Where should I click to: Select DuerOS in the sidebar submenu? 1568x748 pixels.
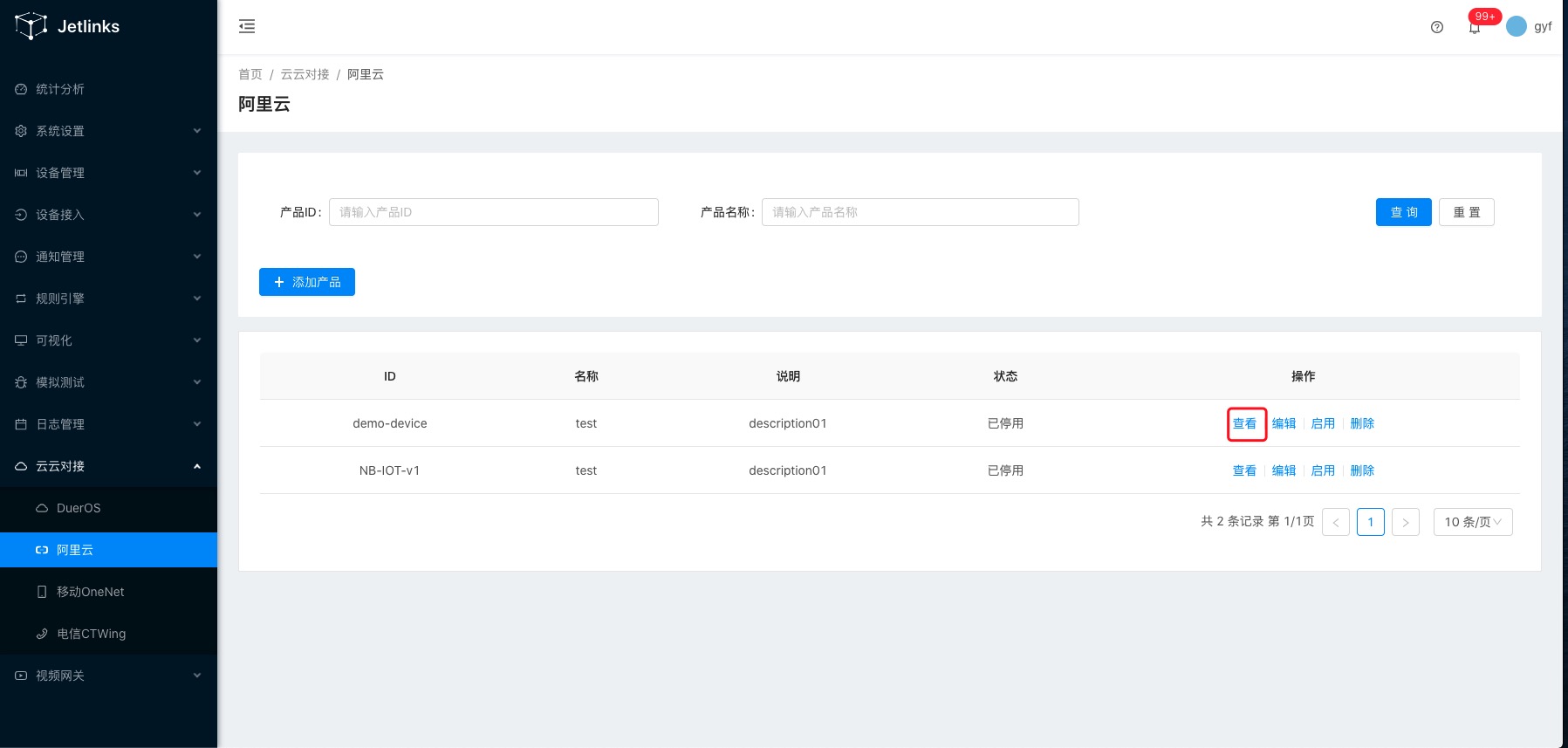click(79, 508)
